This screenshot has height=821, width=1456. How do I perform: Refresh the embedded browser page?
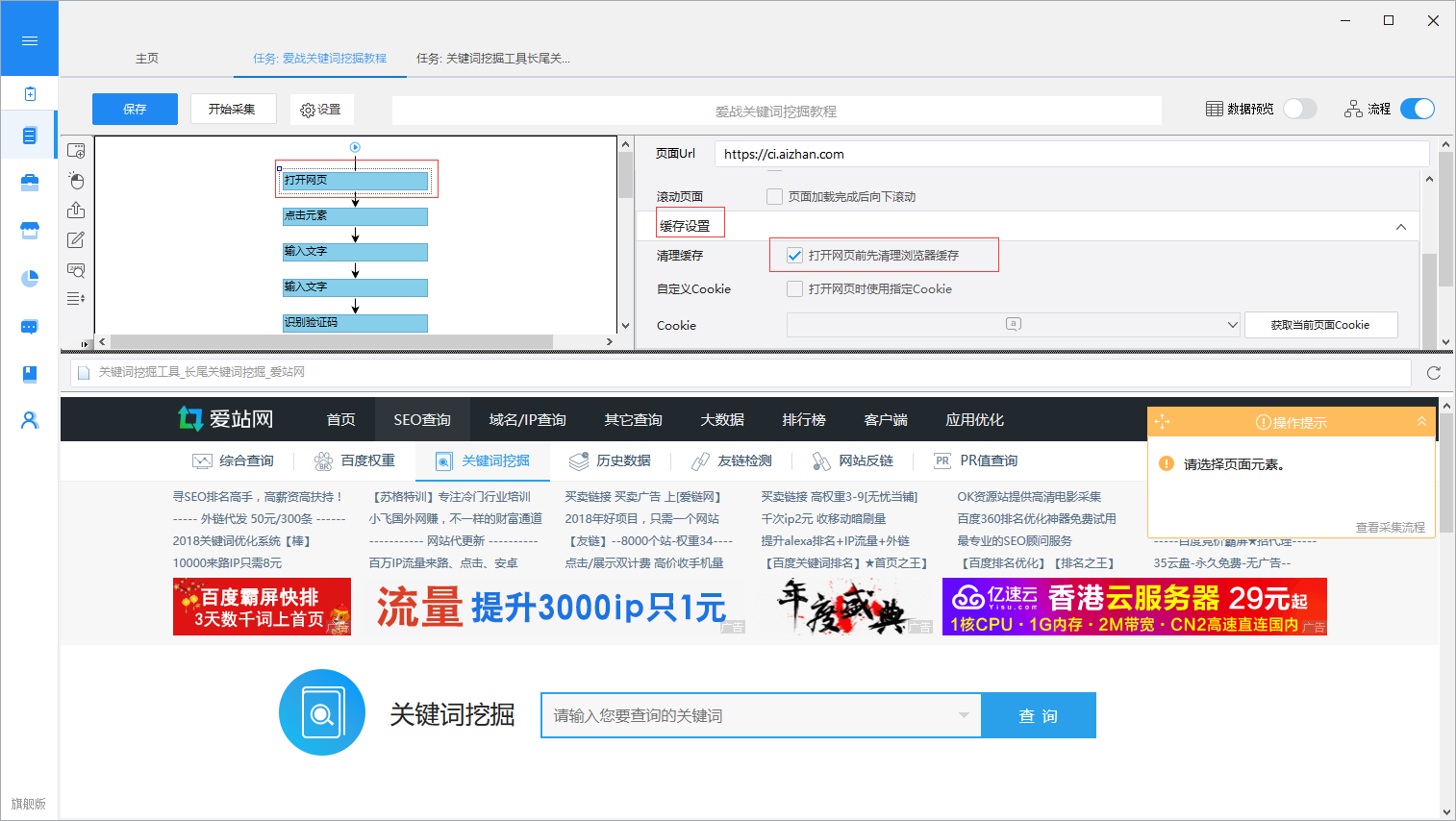point(1434,373)
